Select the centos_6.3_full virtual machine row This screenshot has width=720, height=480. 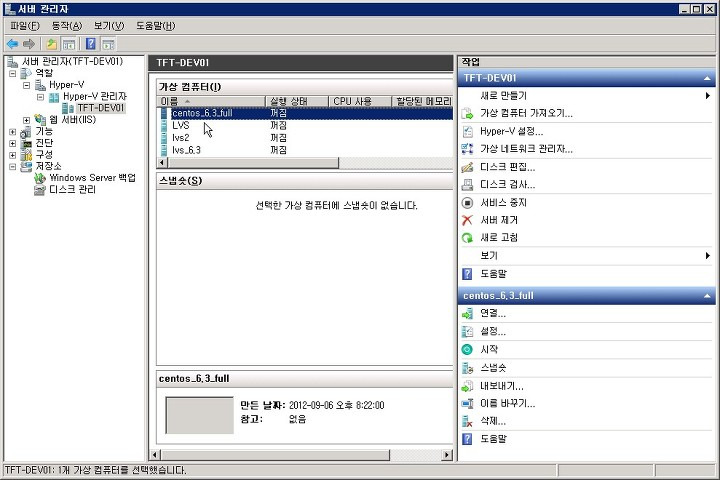(305, 113)
